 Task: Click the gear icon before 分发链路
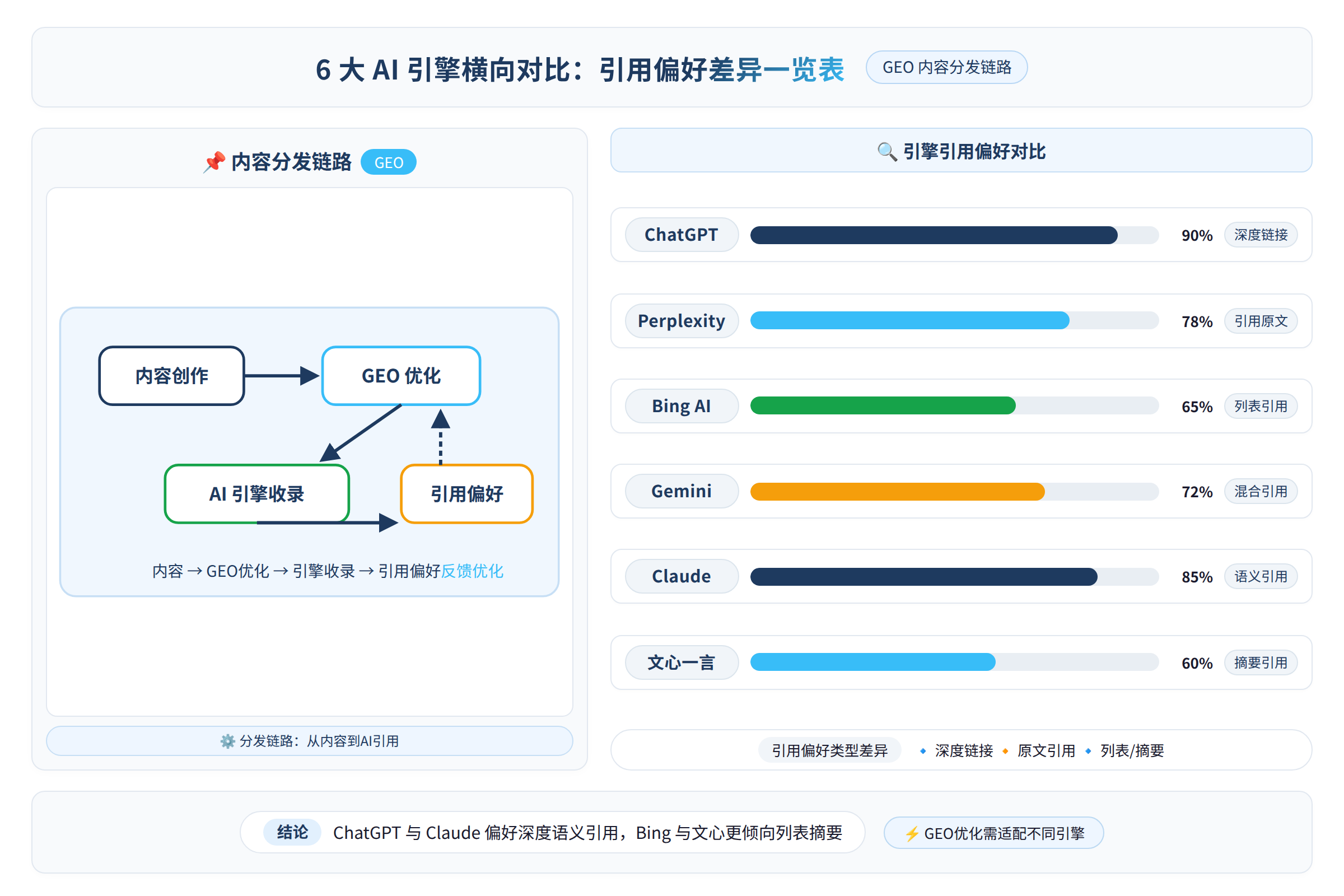(x=227, y=741)
